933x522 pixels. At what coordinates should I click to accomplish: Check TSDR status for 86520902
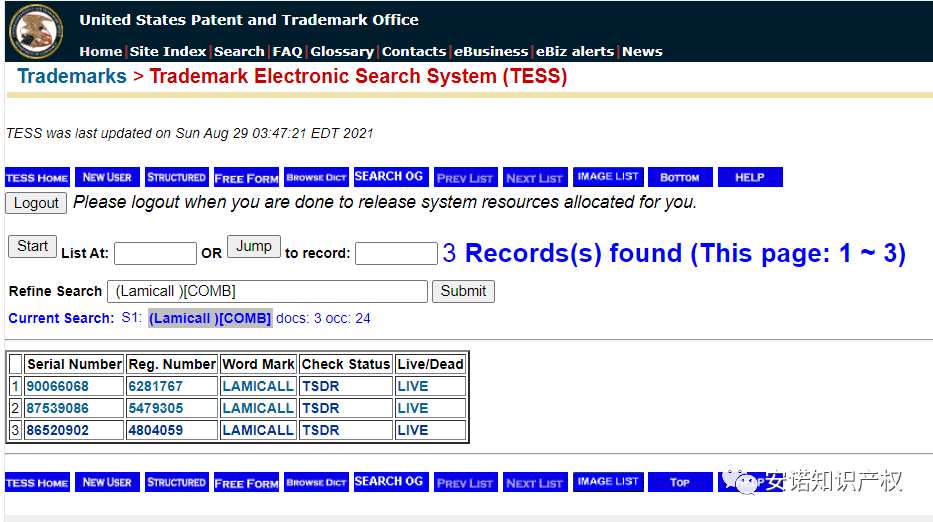click(x=320, y=430)
